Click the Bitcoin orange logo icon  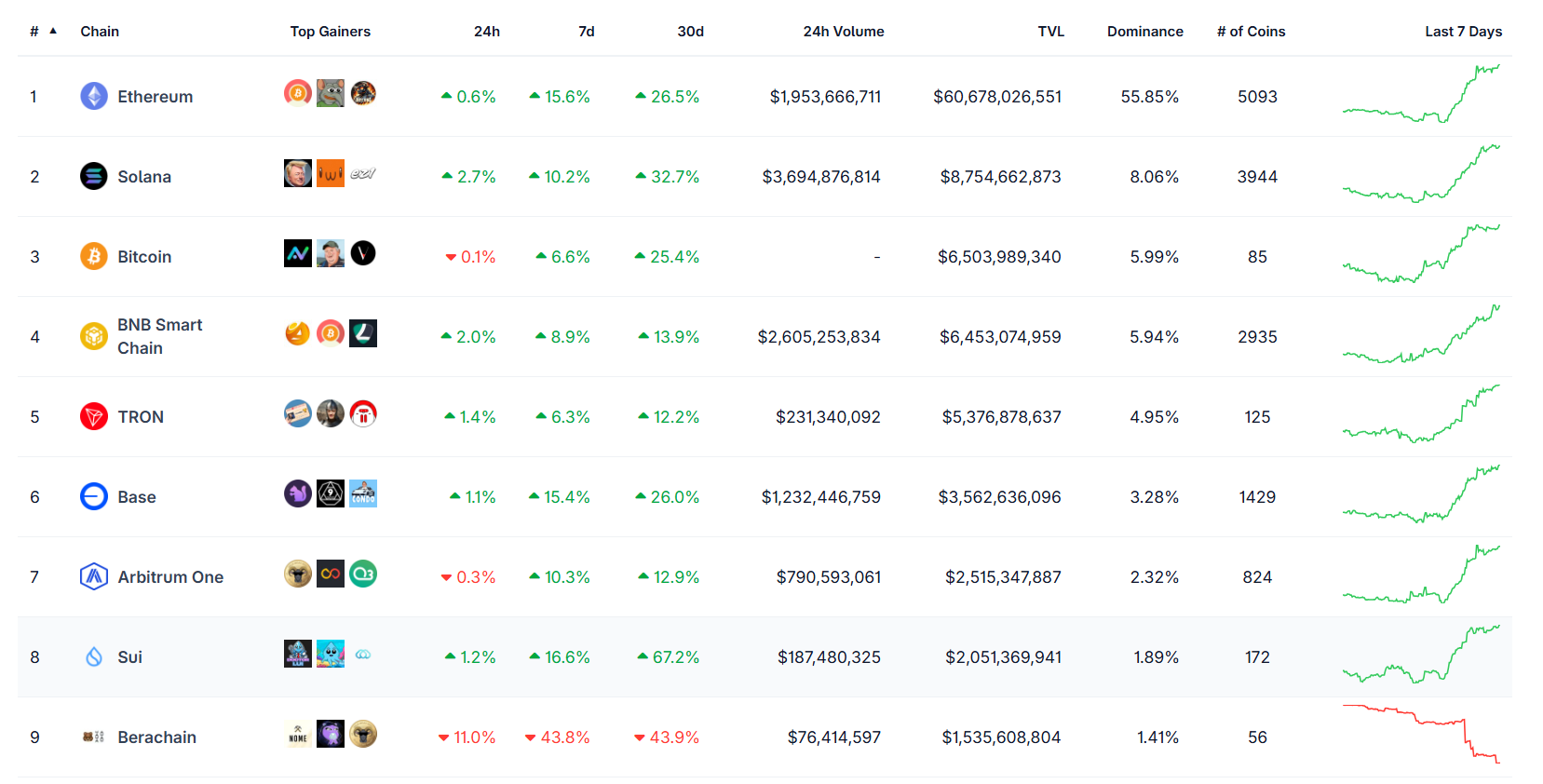(94, 256)
